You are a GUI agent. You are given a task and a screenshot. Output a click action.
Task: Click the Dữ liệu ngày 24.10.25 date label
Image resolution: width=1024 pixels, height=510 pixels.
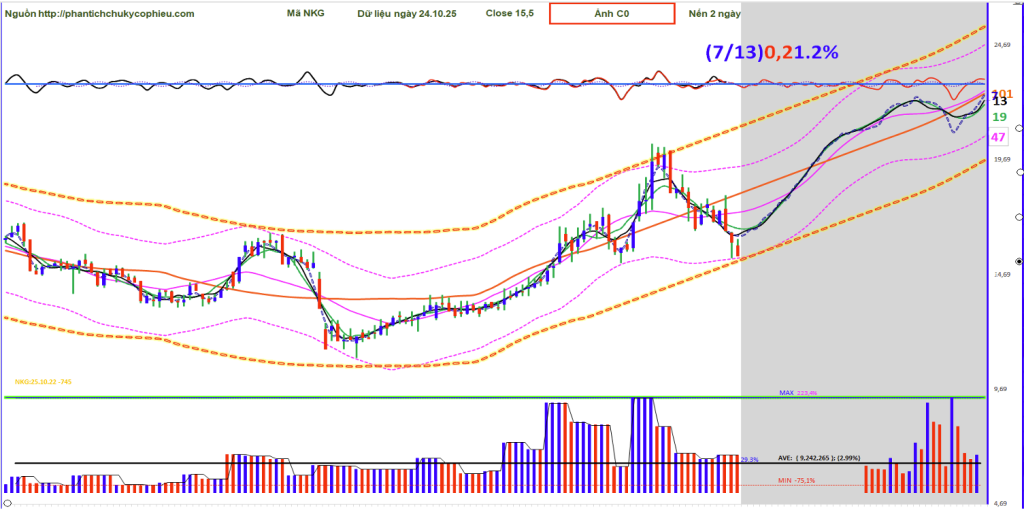point(409,14)
